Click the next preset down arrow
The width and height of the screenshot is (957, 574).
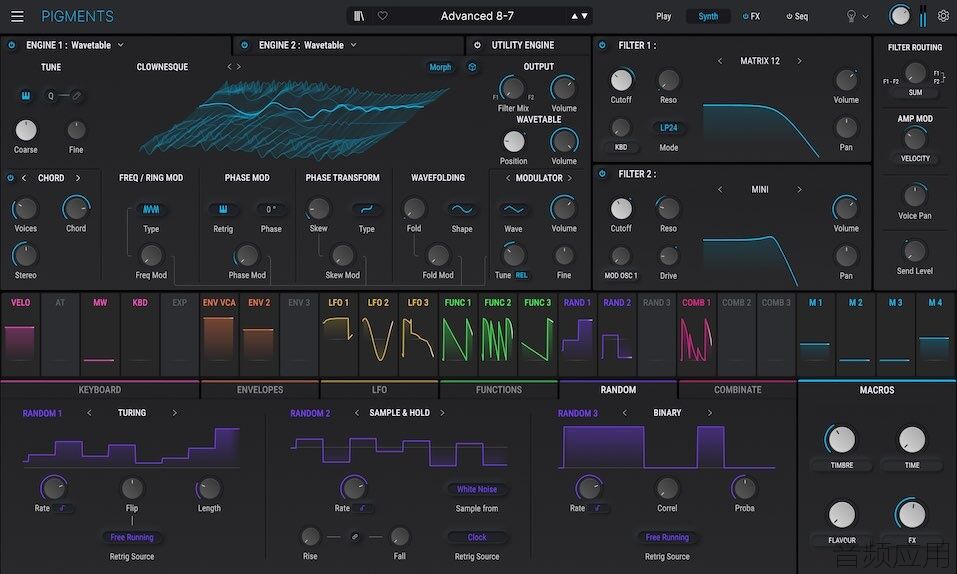(585, 16)
